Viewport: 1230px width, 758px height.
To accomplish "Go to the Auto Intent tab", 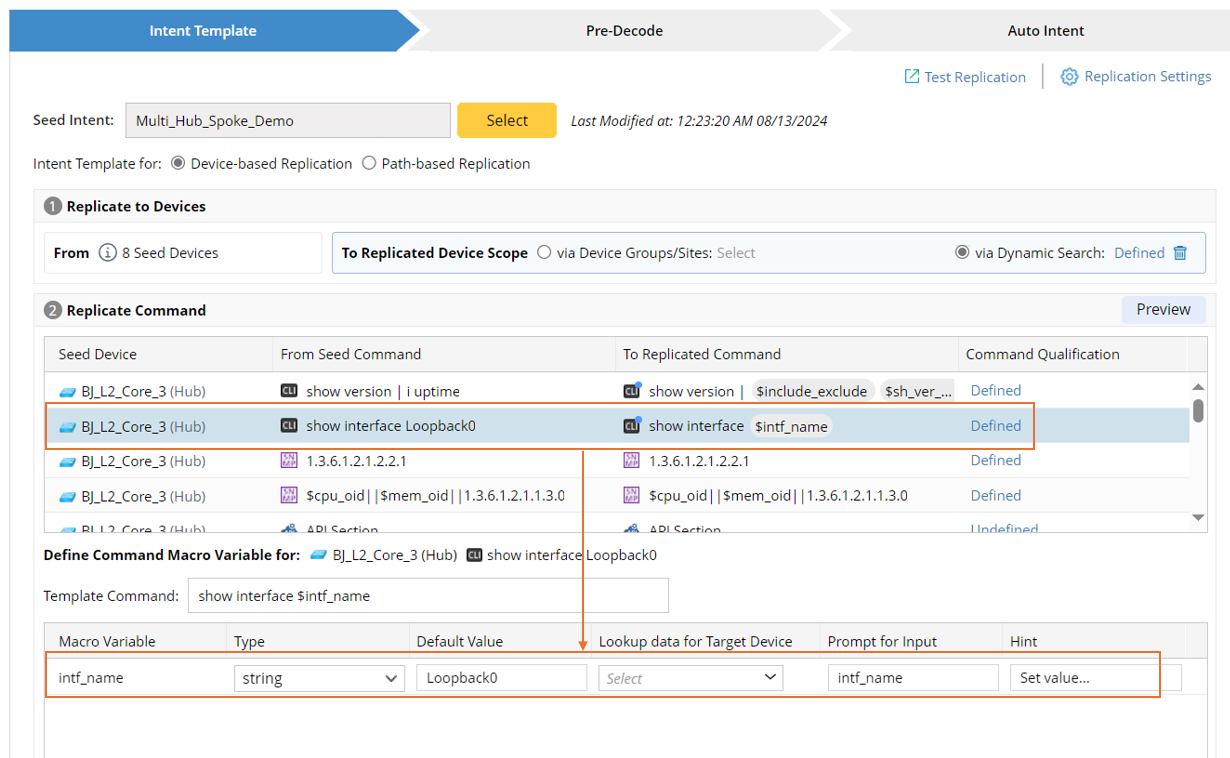I will click(x=1045, y=31).
